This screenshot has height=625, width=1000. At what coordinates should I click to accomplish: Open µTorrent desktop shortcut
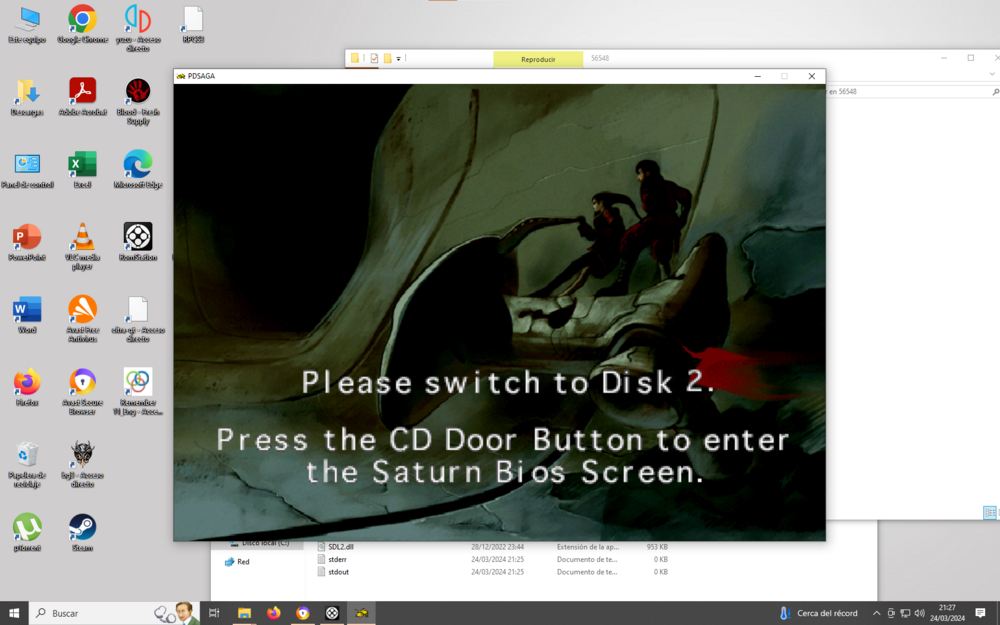(27, 527)
